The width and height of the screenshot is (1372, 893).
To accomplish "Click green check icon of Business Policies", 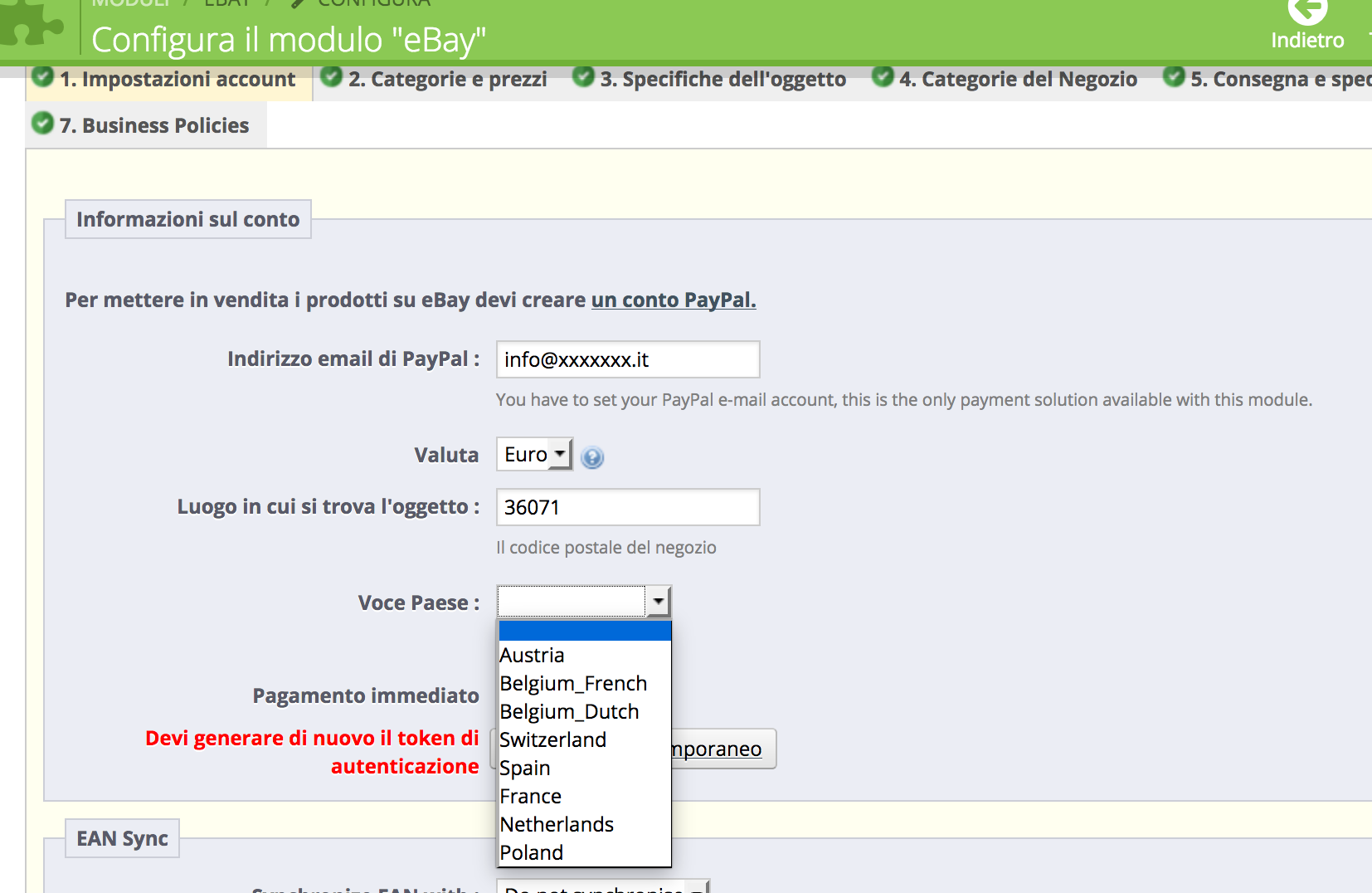I will pos(42,124).
